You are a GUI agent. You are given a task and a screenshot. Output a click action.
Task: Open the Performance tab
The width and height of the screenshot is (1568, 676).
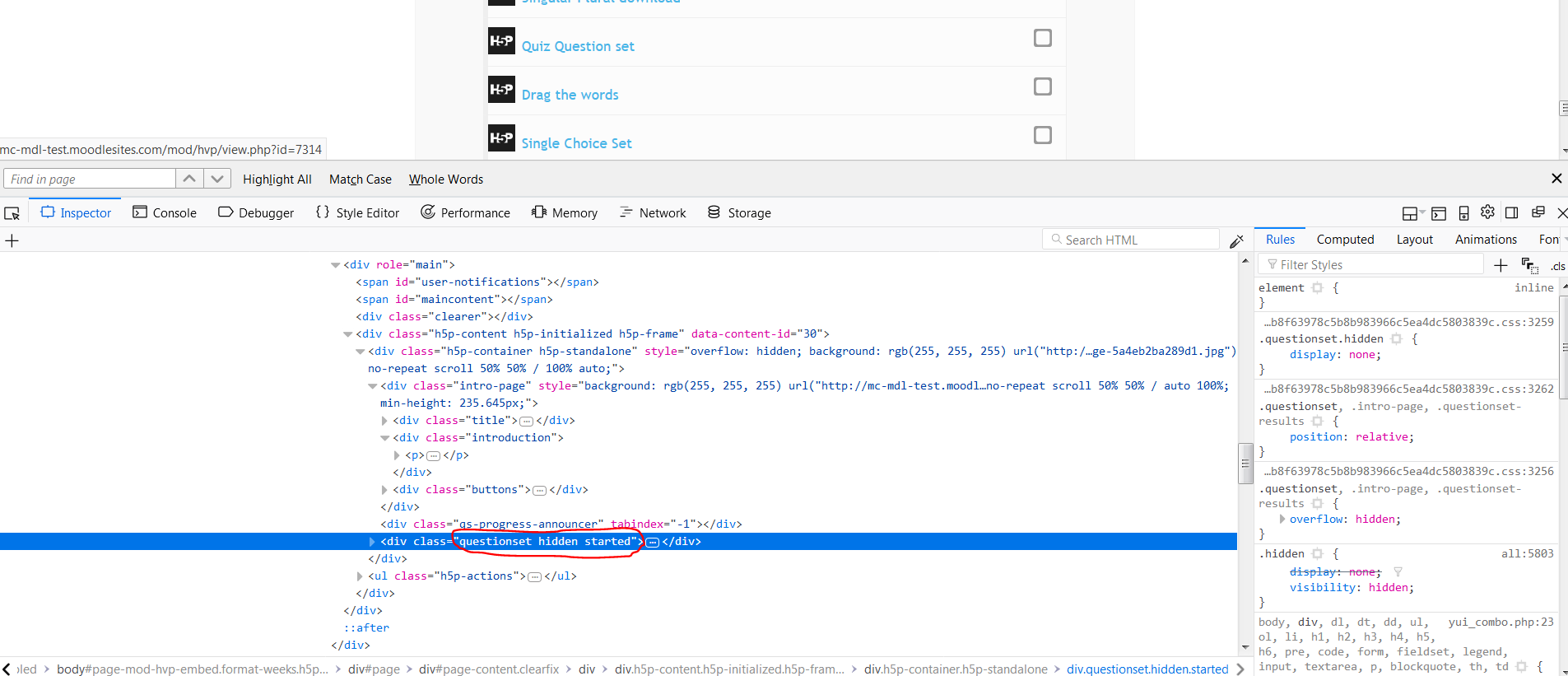click(466, 212)
